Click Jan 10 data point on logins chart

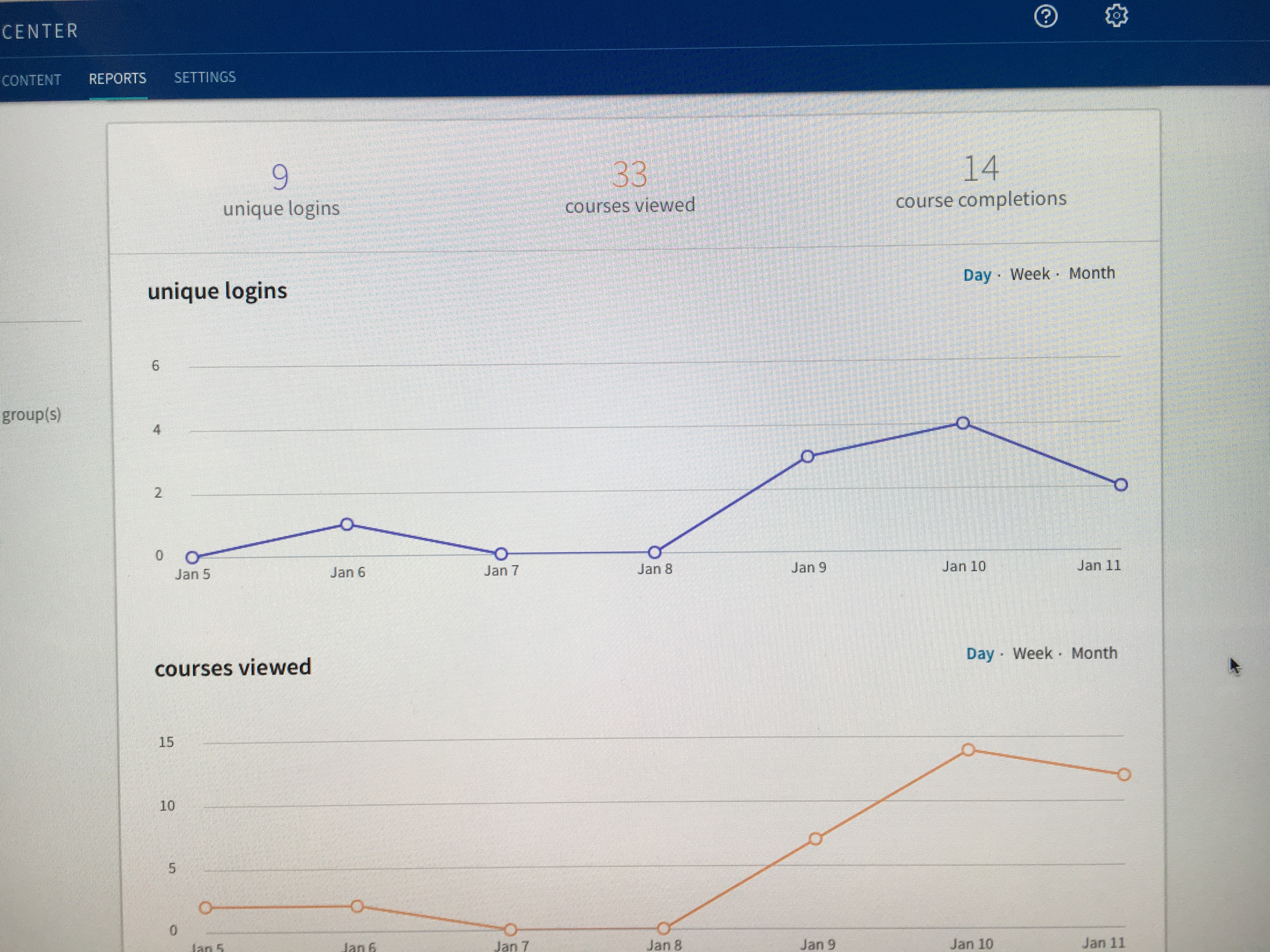tap(964, 423)
